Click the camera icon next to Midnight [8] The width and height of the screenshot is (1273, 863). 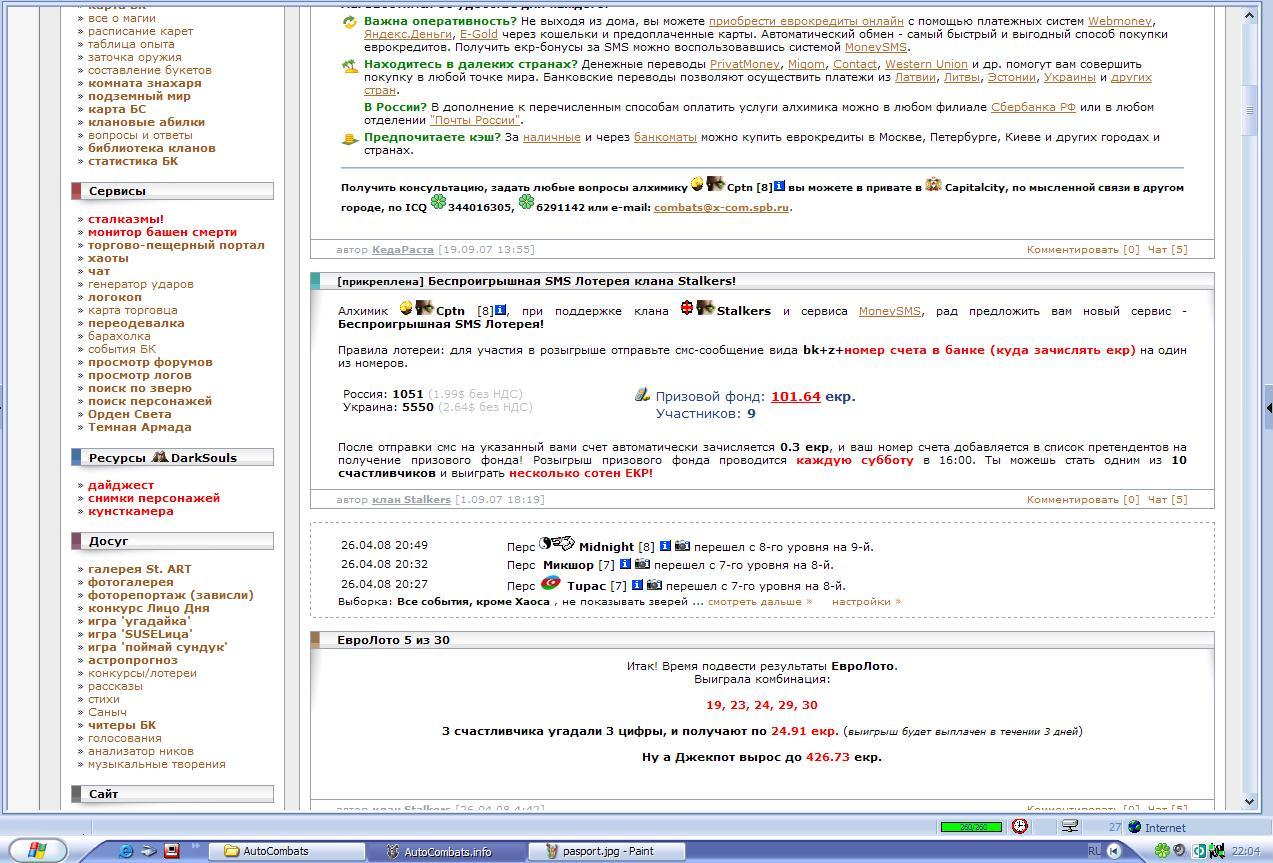(682, 546)
